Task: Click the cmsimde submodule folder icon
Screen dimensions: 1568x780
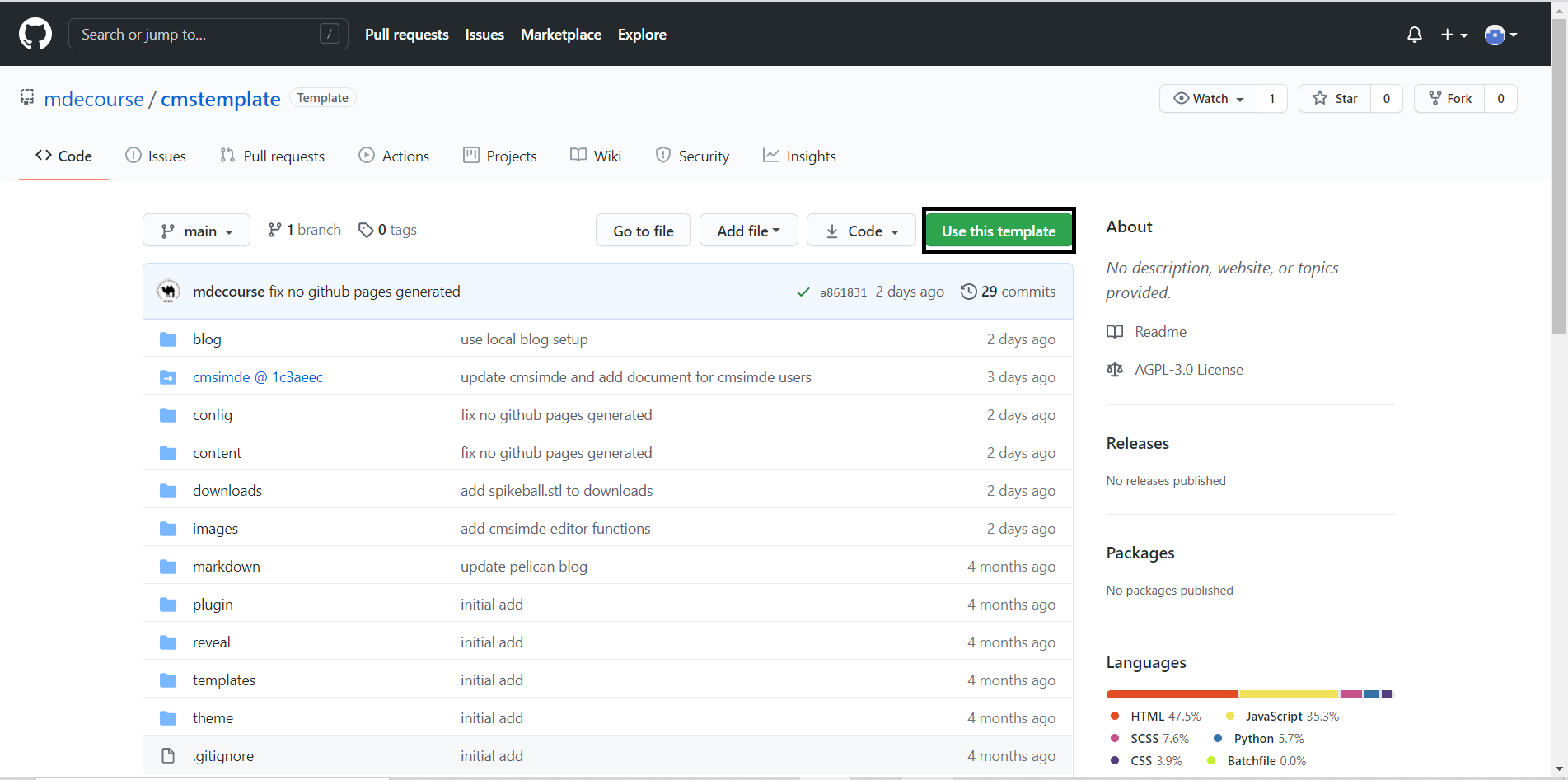Action: coord(168,377)
